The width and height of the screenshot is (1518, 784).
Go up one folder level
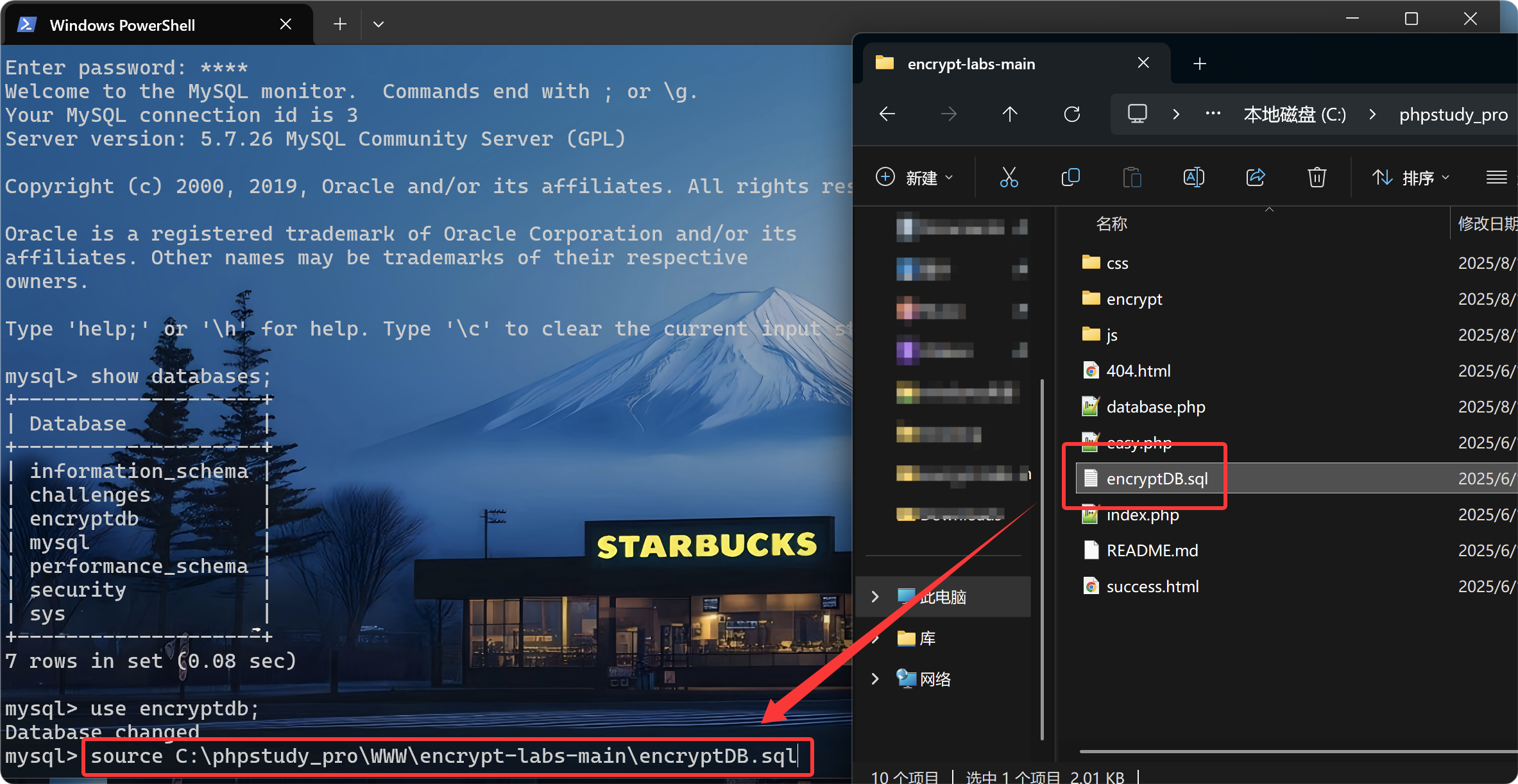point(1010,114)
